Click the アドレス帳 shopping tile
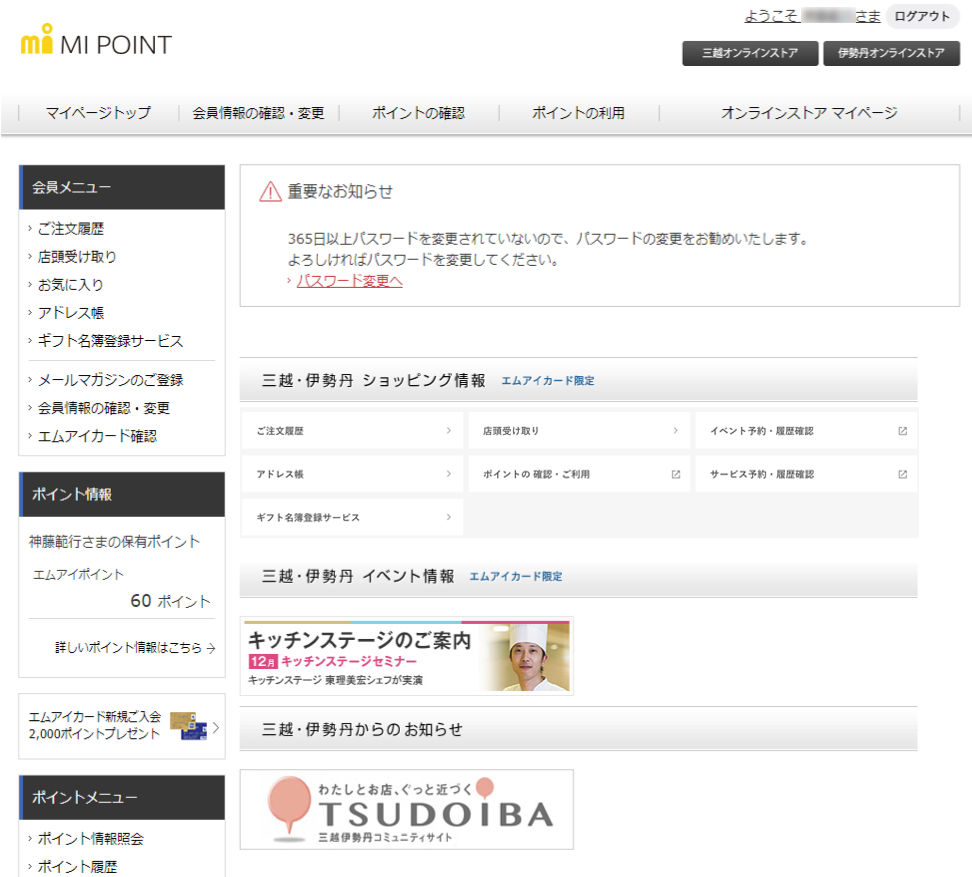The height and width of the screenshot is (877, 972). [x=352, y=474]
